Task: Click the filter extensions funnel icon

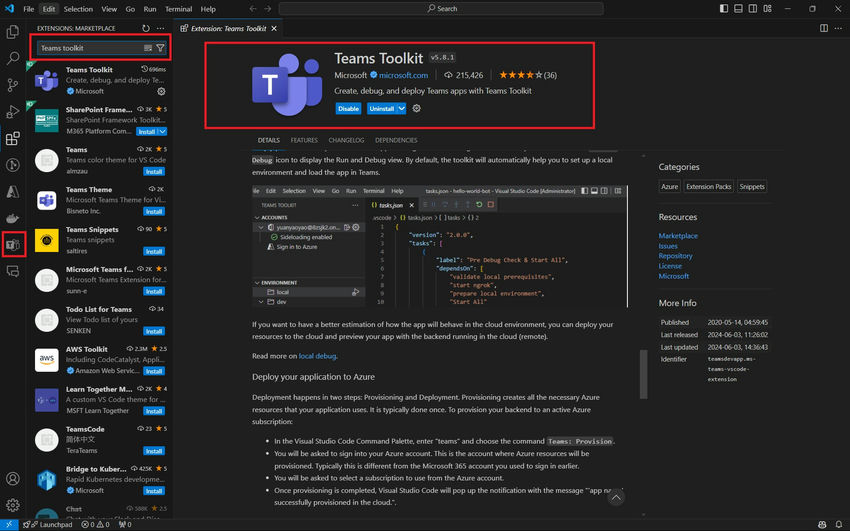Action: click(160, 48)
